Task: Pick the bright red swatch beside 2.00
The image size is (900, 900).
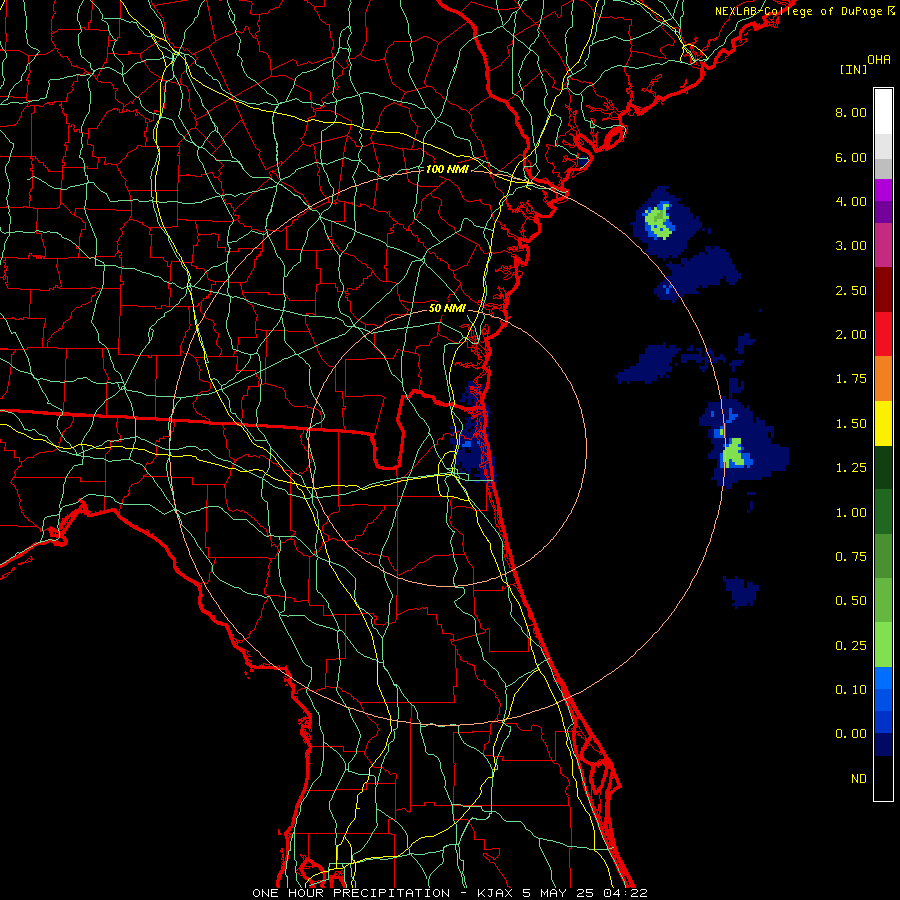Action: (x=883, y=335)
